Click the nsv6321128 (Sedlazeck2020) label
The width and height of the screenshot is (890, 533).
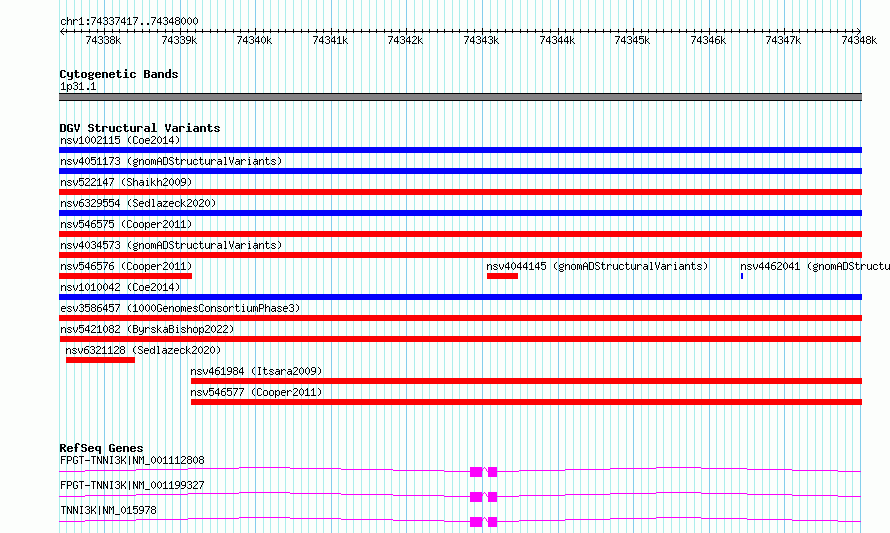(x=143, y=350)
